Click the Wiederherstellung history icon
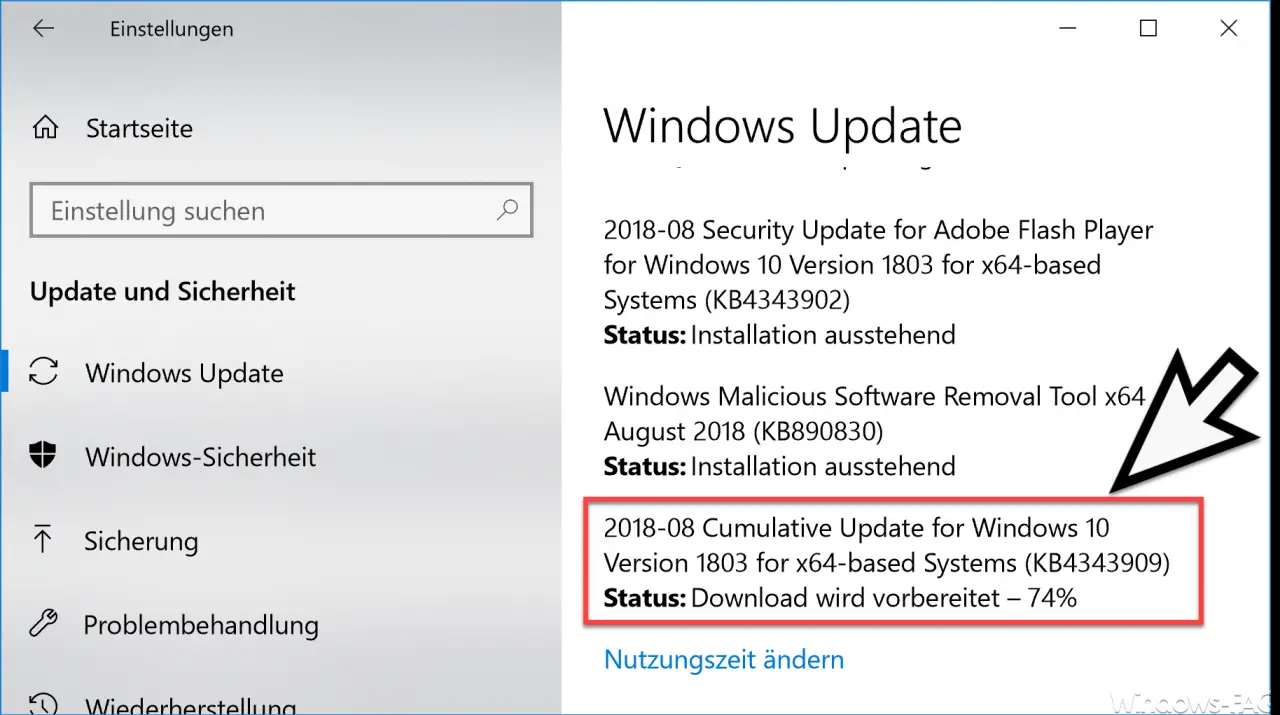The width and height of the screenshot is (1280, 715). [43, 702]
